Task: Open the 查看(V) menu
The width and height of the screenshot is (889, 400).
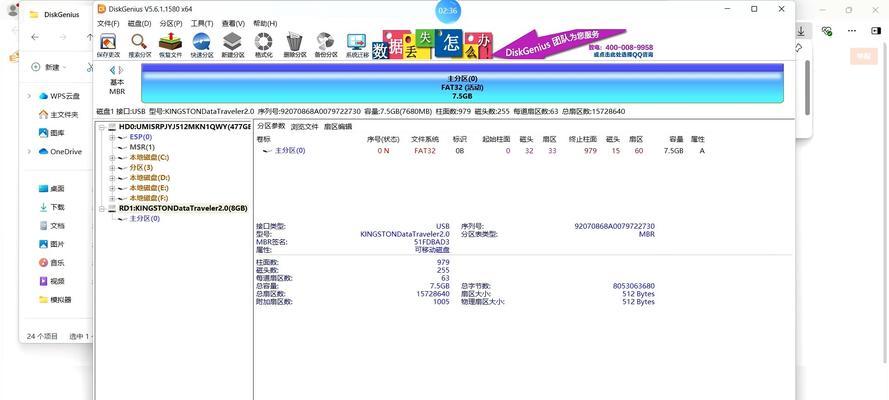Action: click(x=233, y=23)
